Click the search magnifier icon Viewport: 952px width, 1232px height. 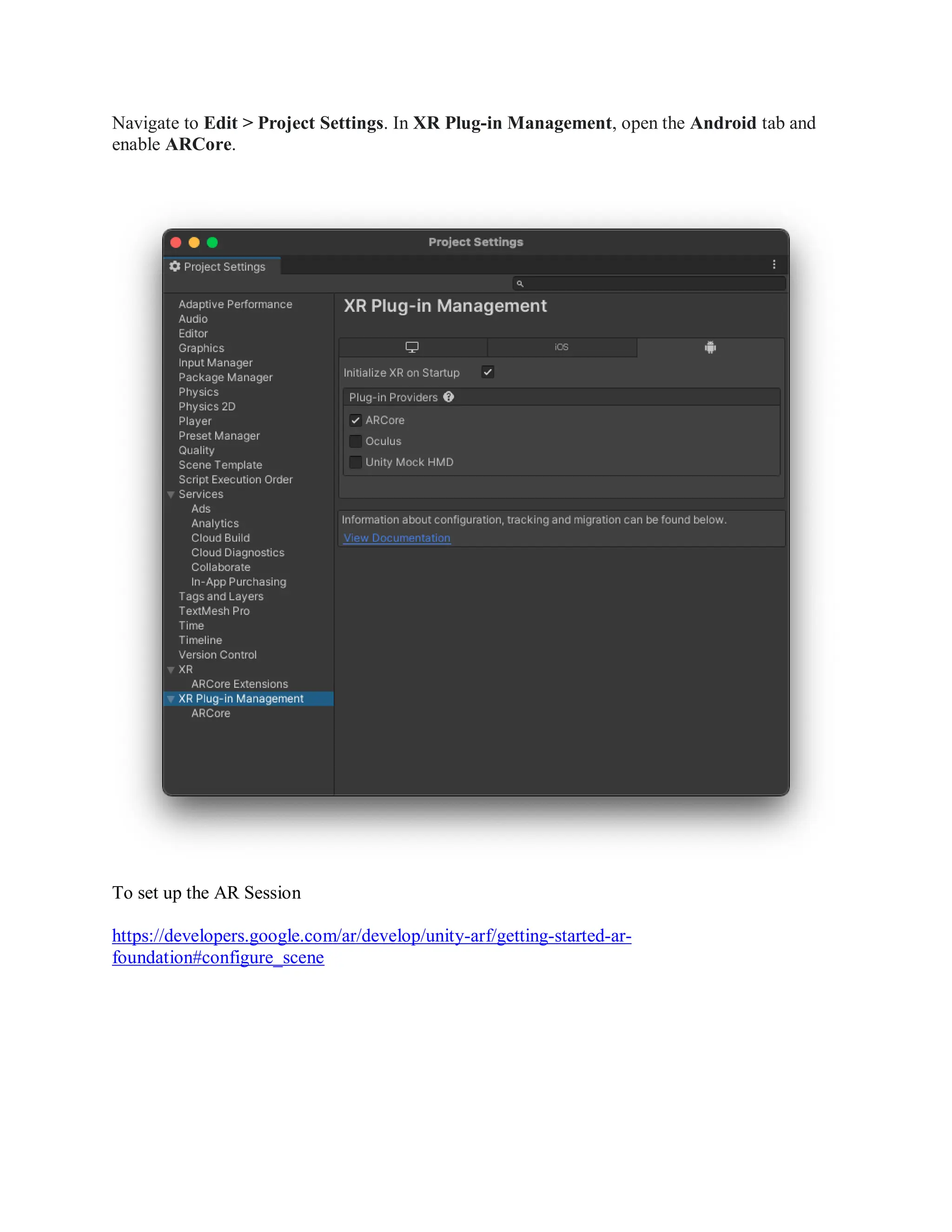pos(520,284)
